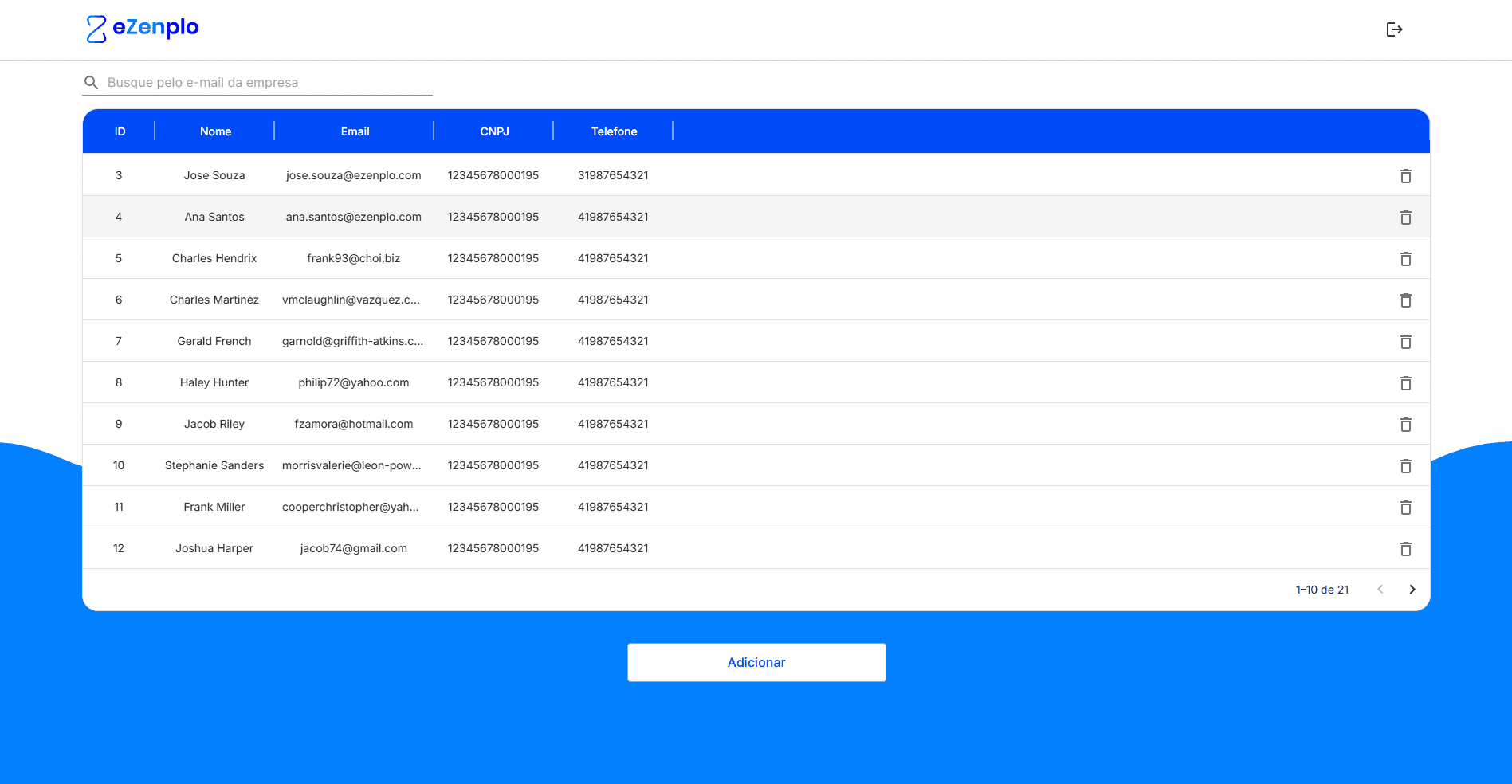Sort by CNPJ column header
The height and width of the screenshot is (784, 1512).
point(494,131)
